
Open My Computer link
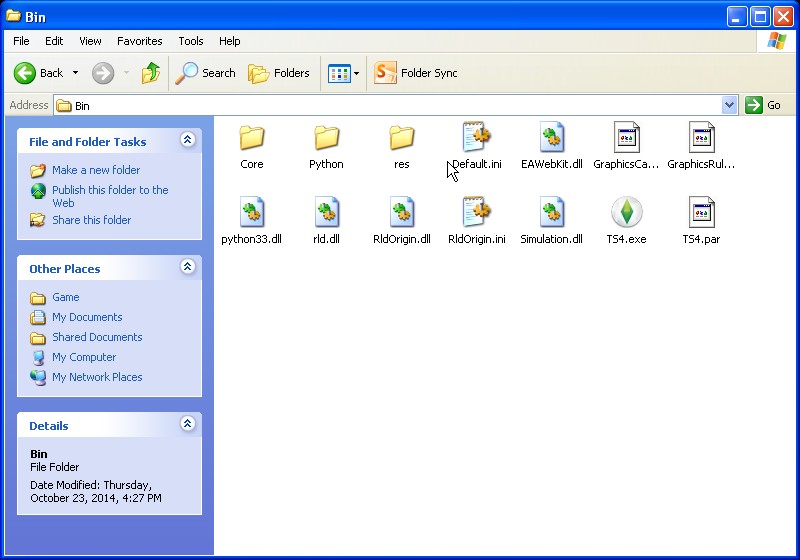(84, 357)
